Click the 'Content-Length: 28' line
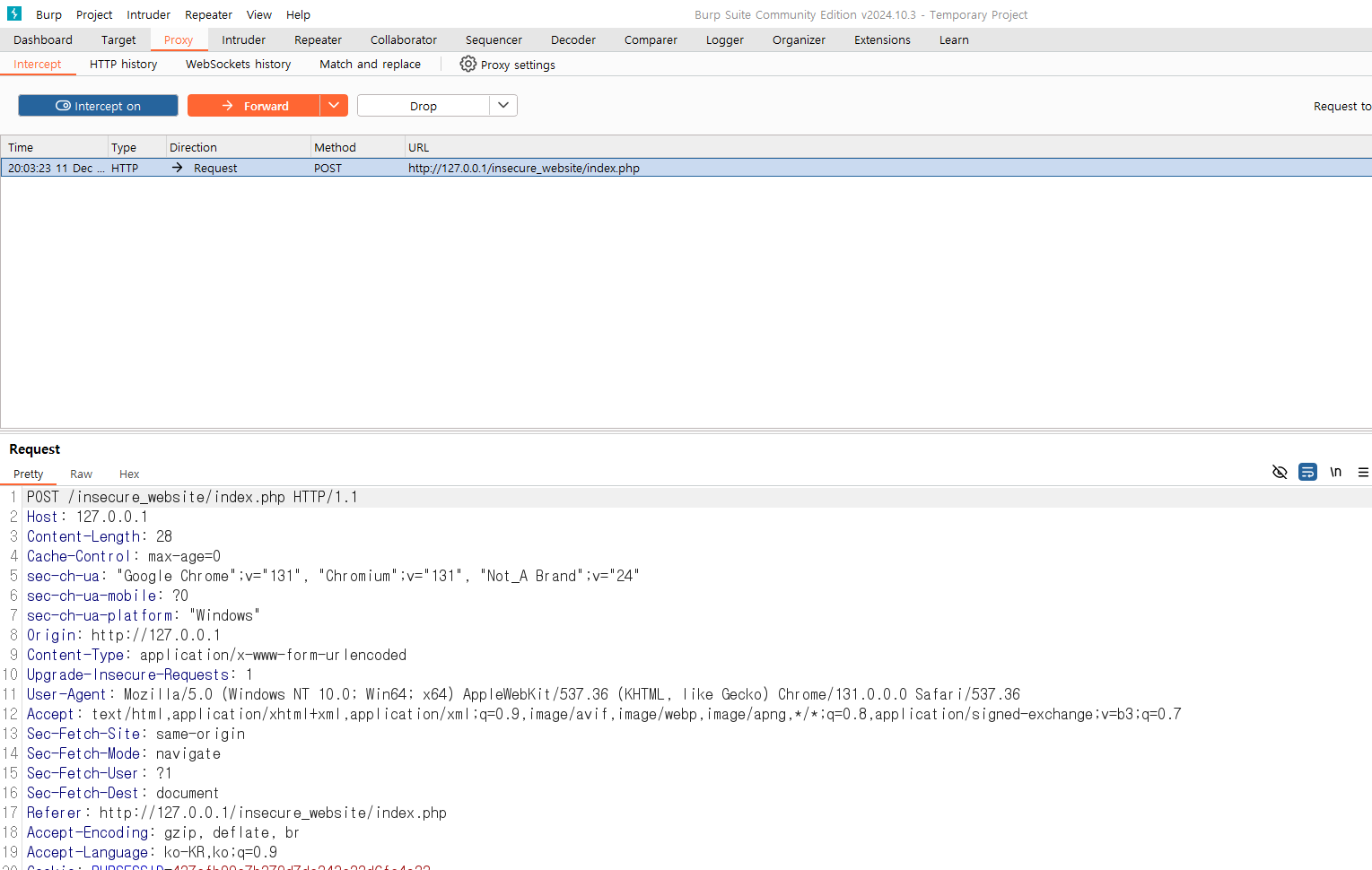 point(100,536)
